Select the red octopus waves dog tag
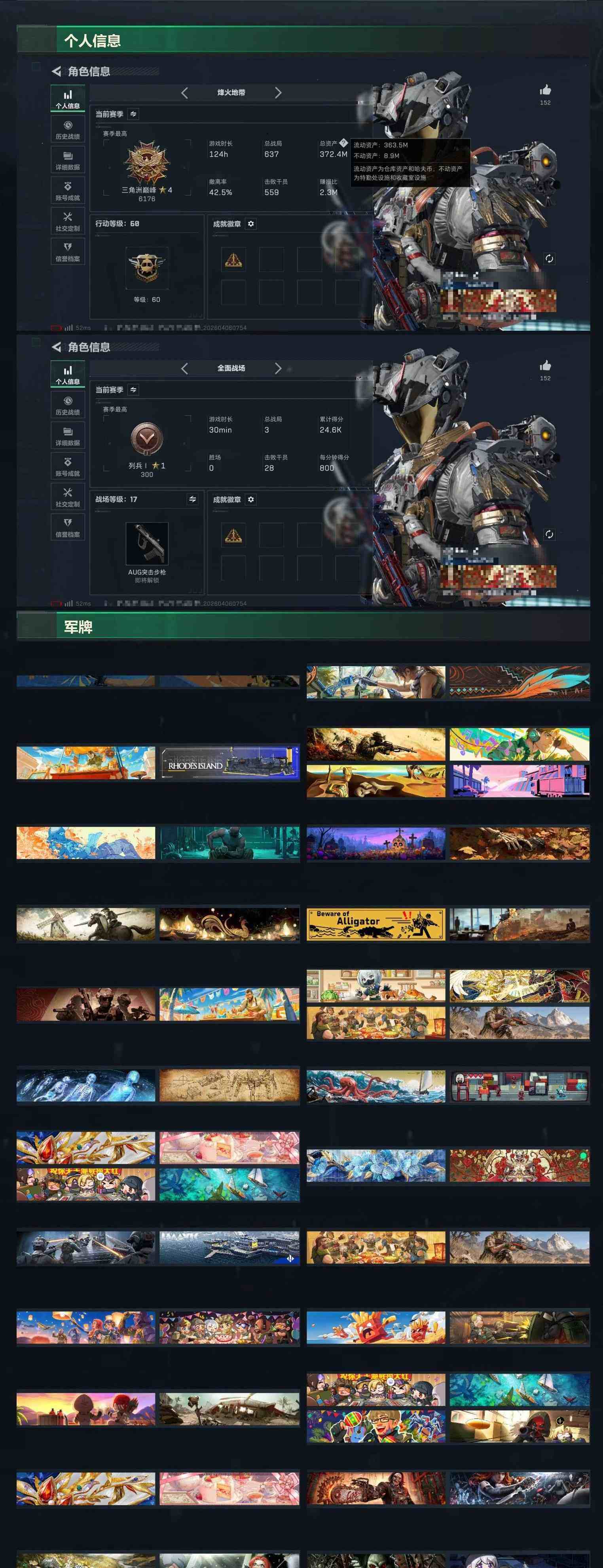The width and height of the screenshot is (603, 1568). point(376,1086)
